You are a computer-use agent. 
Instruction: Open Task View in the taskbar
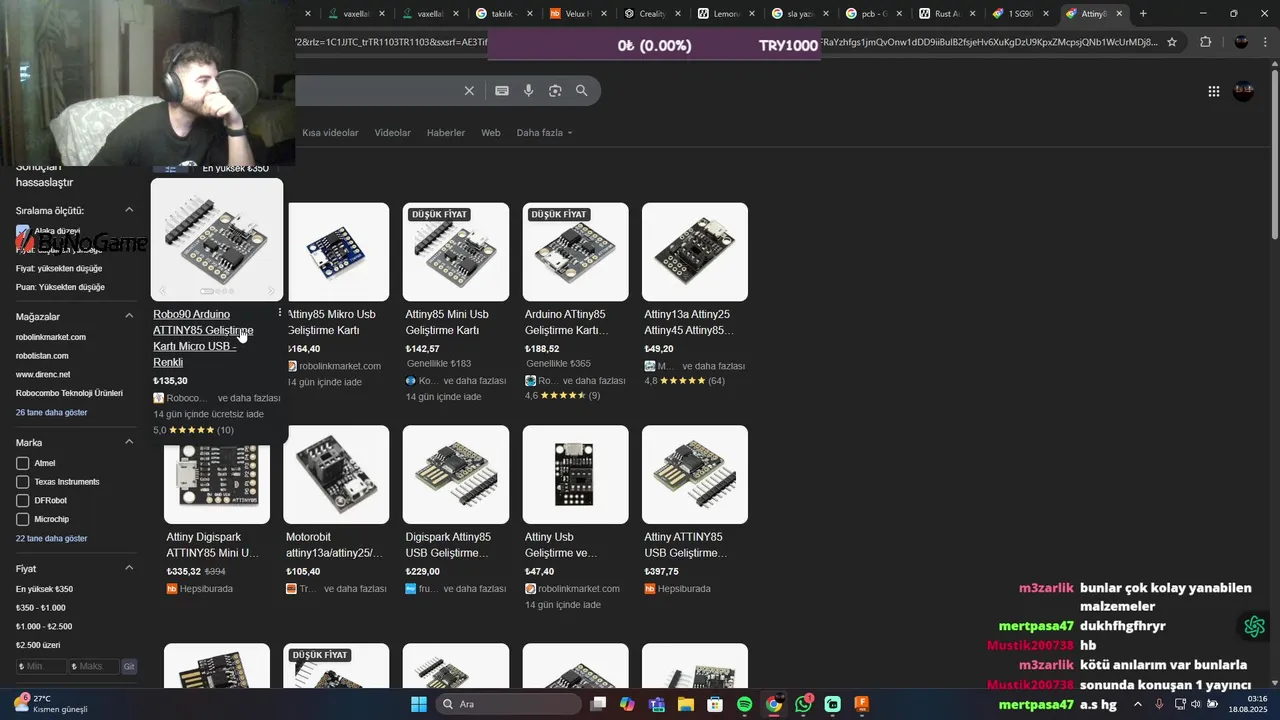598,704
